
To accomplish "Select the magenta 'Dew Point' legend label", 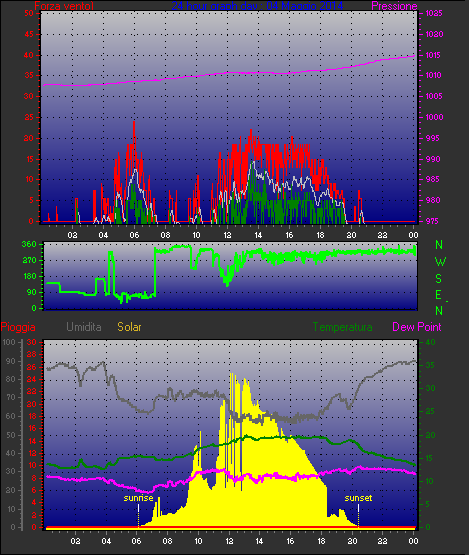I will pyautogui.click(x=417, y=327).
